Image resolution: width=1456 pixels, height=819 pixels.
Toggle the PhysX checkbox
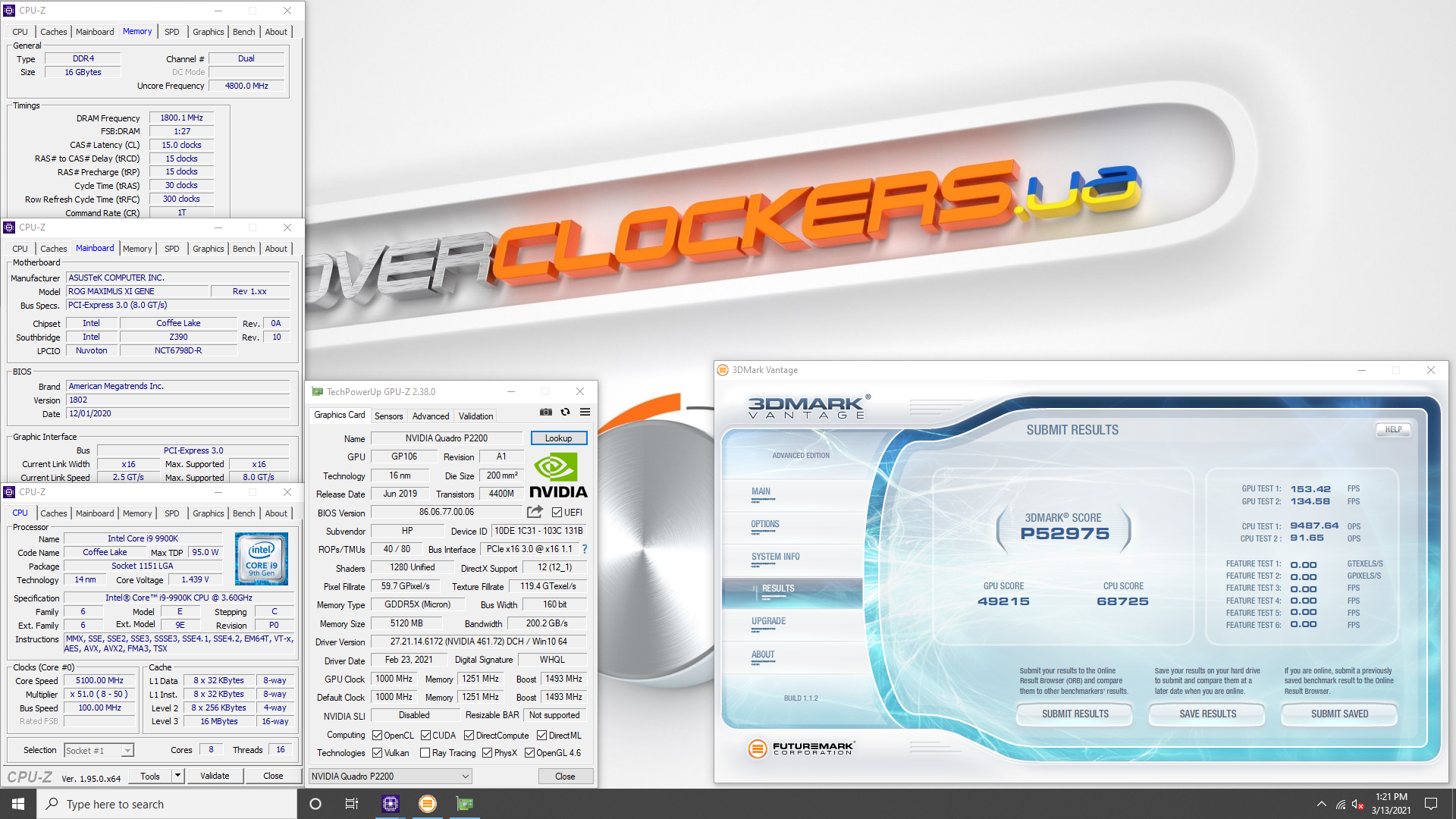click(487, 753)
